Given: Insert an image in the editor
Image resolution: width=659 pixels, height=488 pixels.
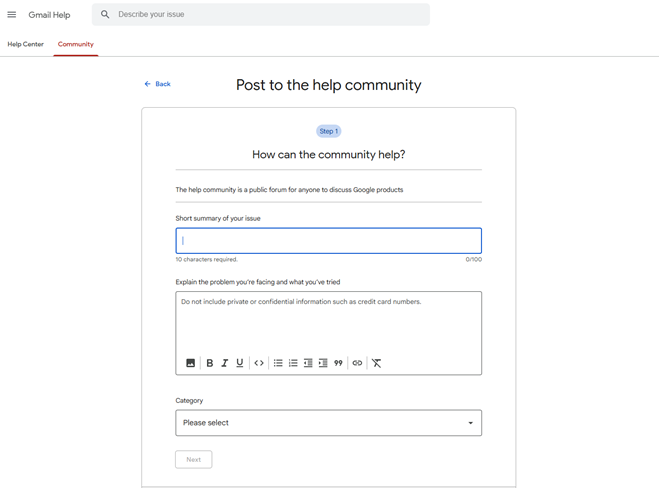Looking at the screenshot, I should (190, 363).
